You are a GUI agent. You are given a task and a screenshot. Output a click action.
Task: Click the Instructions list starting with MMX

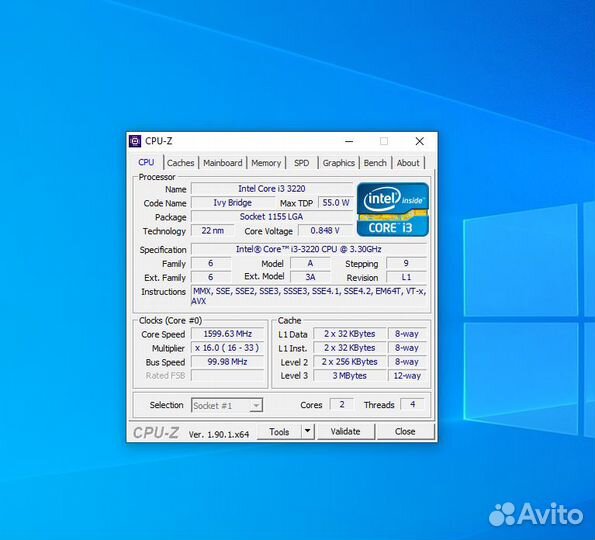click(309, 296)
